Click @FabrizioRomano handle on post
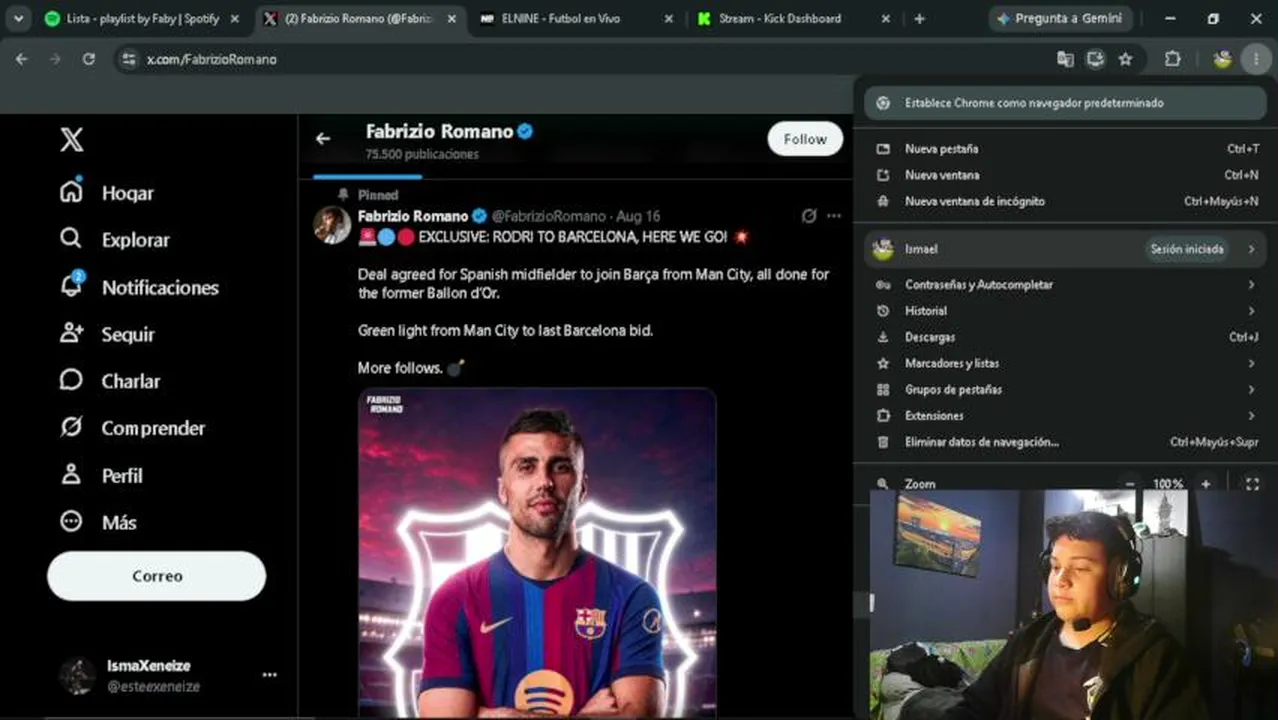 click(x=548, y=216)
